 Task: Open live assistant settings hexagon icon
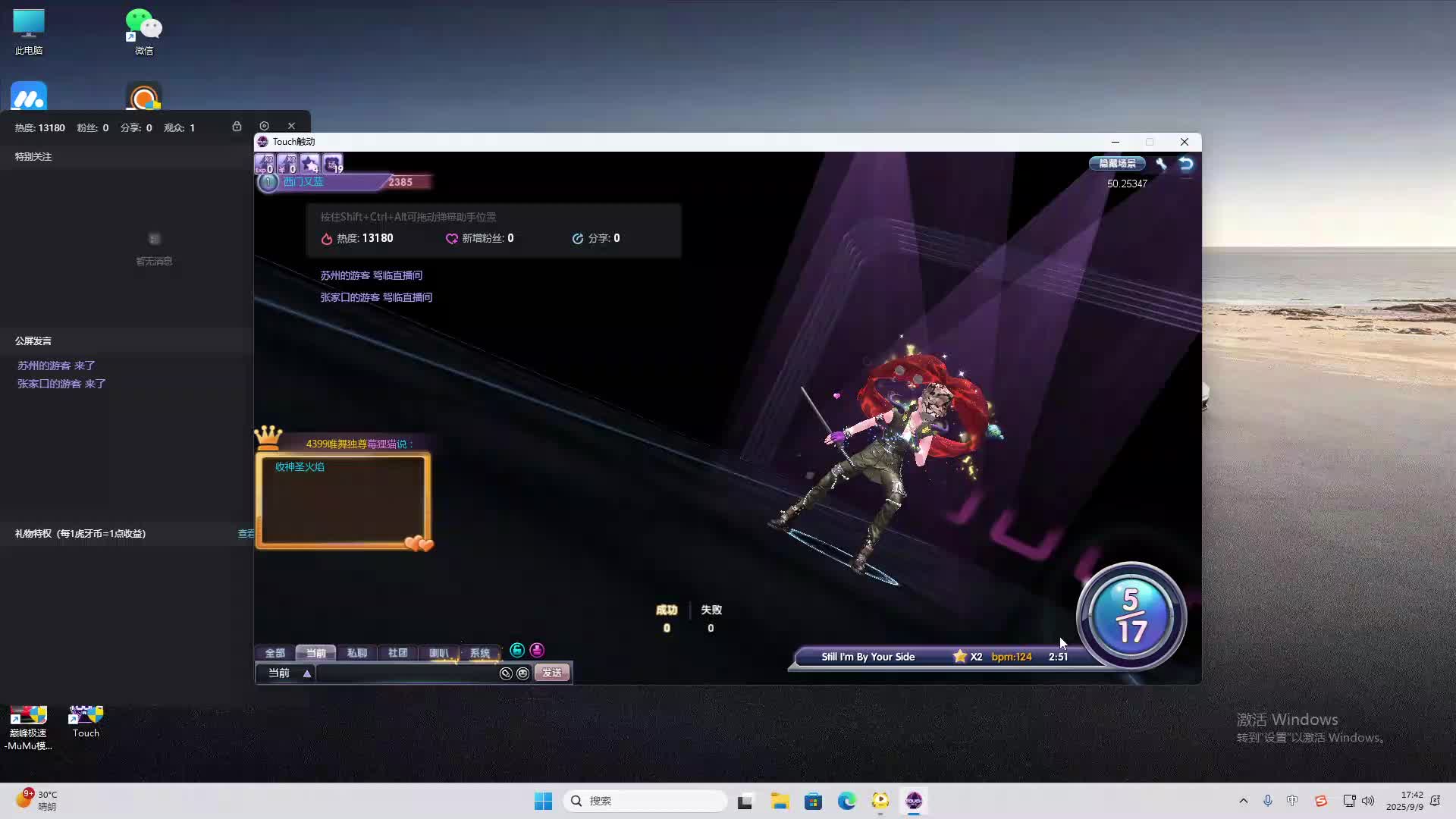(264, 126)
